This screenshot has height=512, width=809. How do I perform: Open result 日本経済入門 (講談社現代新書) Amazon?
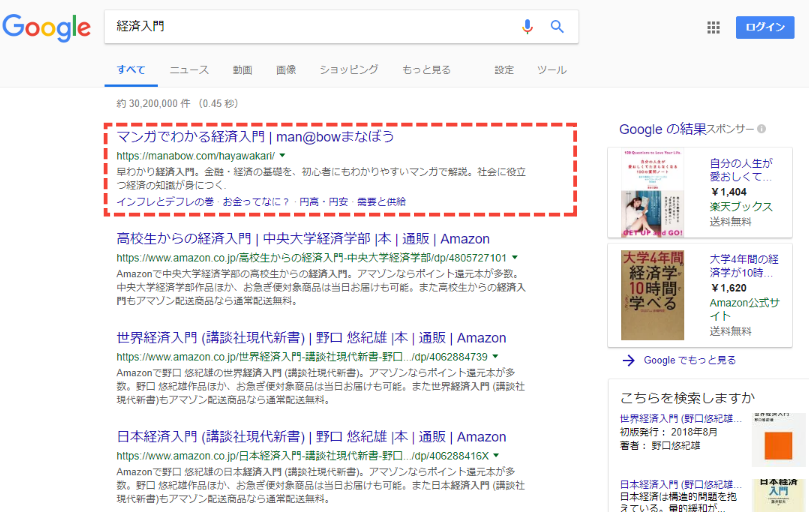pyautogui.click(x=311, y=437)
